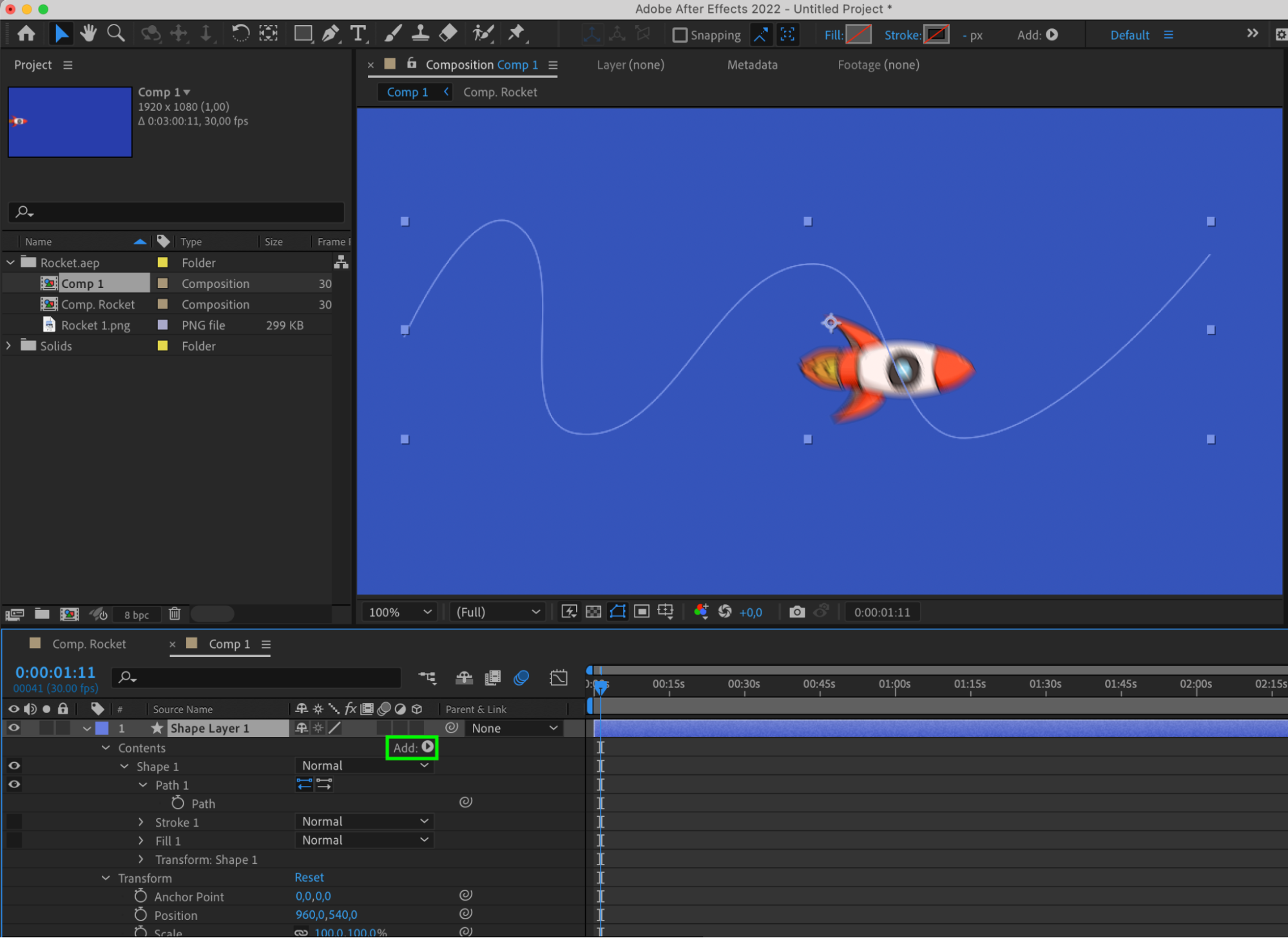
Task: Expand the Stroke 1 property group
Action: pos(141,822)
